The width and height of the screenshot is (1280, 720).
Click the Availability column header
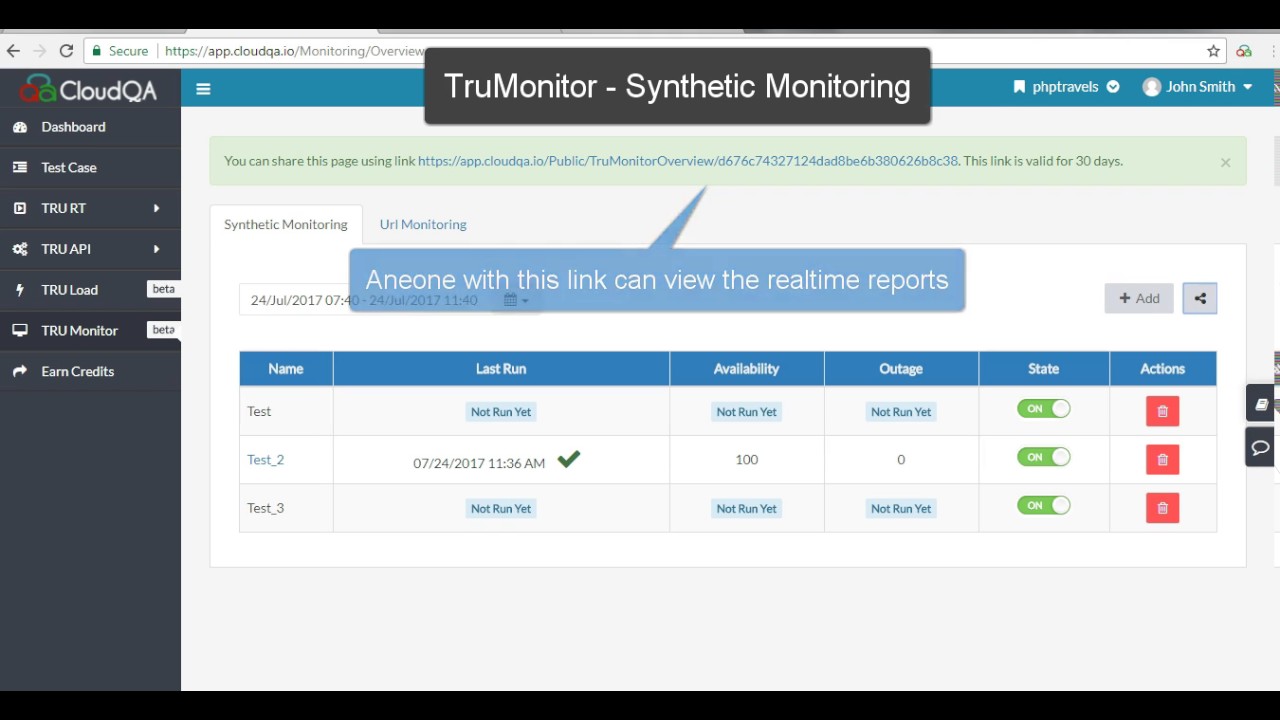(x=746, y=369)
